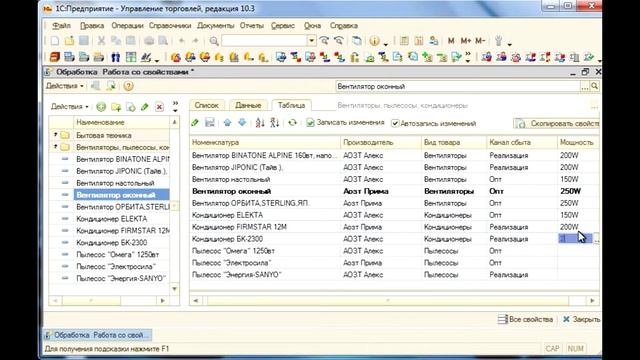Click the orange 1C icon in second toolbar
The height and width of the screenshot is (360, 640).
click(54, 57)
